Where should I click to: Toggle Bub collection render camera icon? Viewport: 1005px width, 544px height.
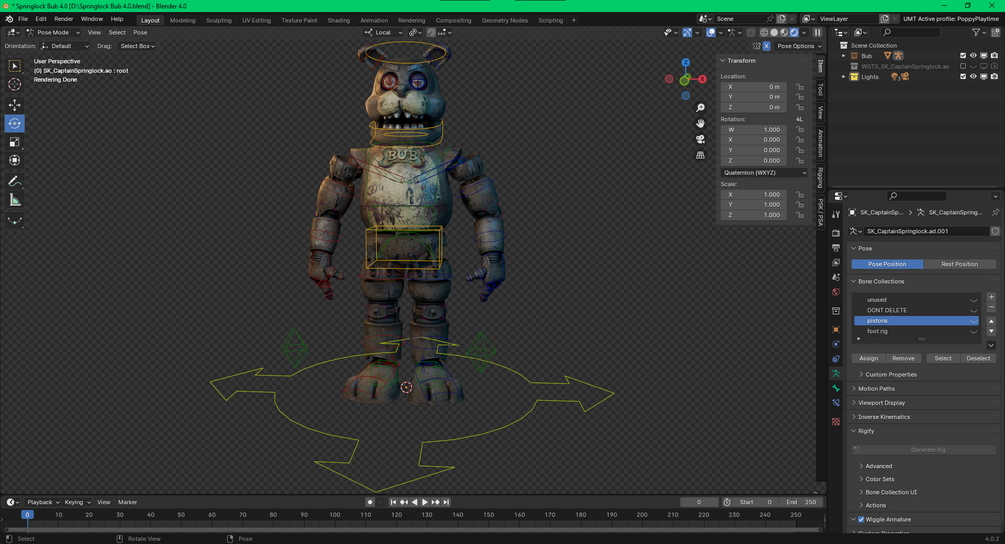[994, 56]
